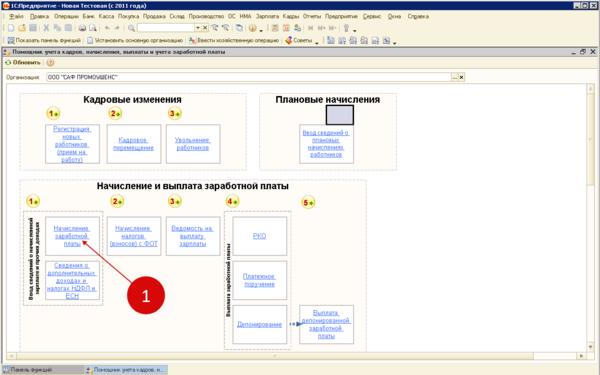
Task: Create a new document via toolbar icon
Action: (x=11, y=28)
